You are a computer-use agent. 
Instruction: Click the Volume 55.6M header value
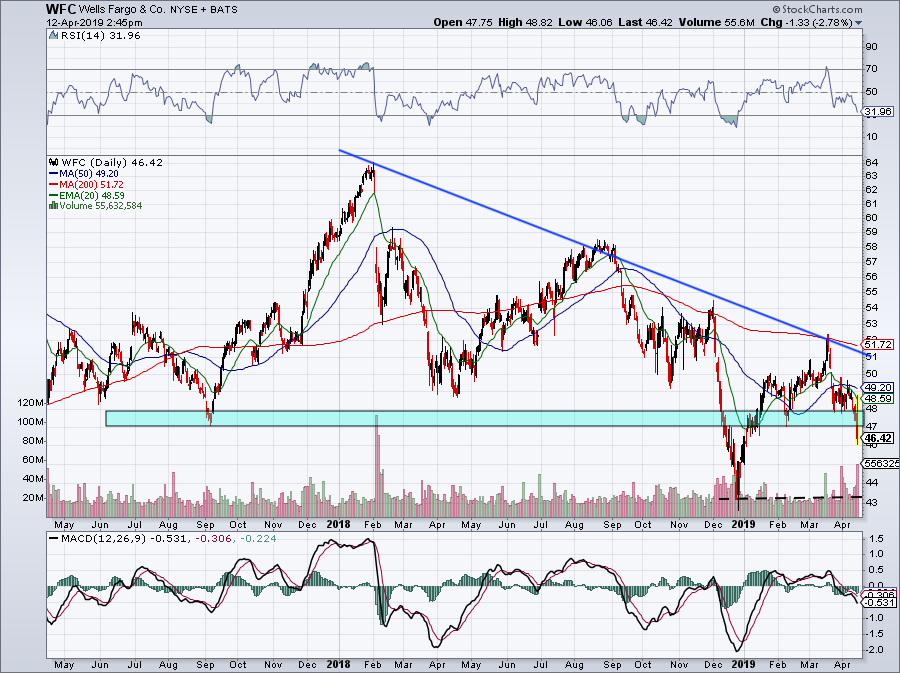click(x=717, y=22)
